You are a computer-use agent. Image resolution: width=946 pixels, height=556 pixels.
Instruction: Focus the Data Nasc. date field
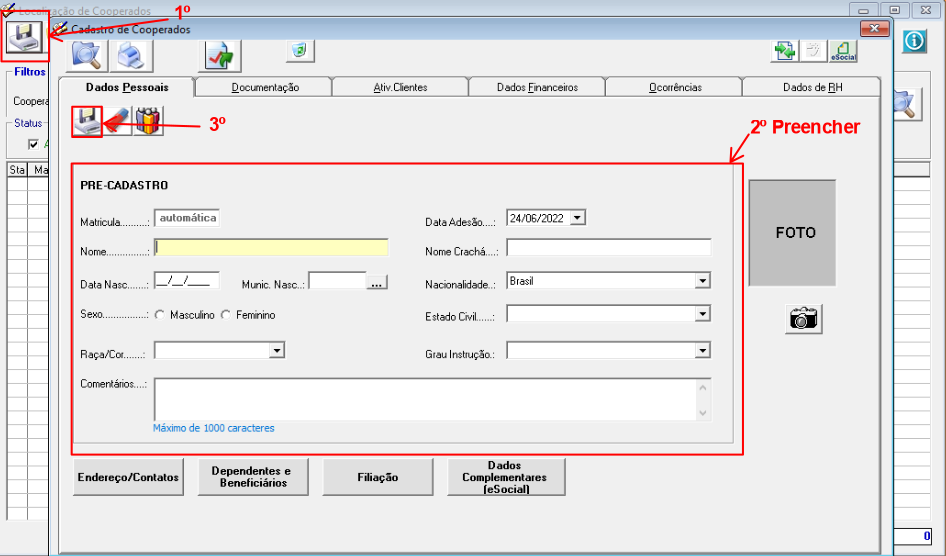(186, 280)
